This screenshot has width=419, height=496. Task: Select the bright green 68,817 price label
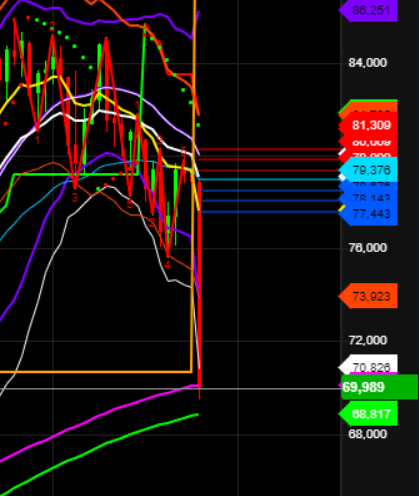pos(368,414)
